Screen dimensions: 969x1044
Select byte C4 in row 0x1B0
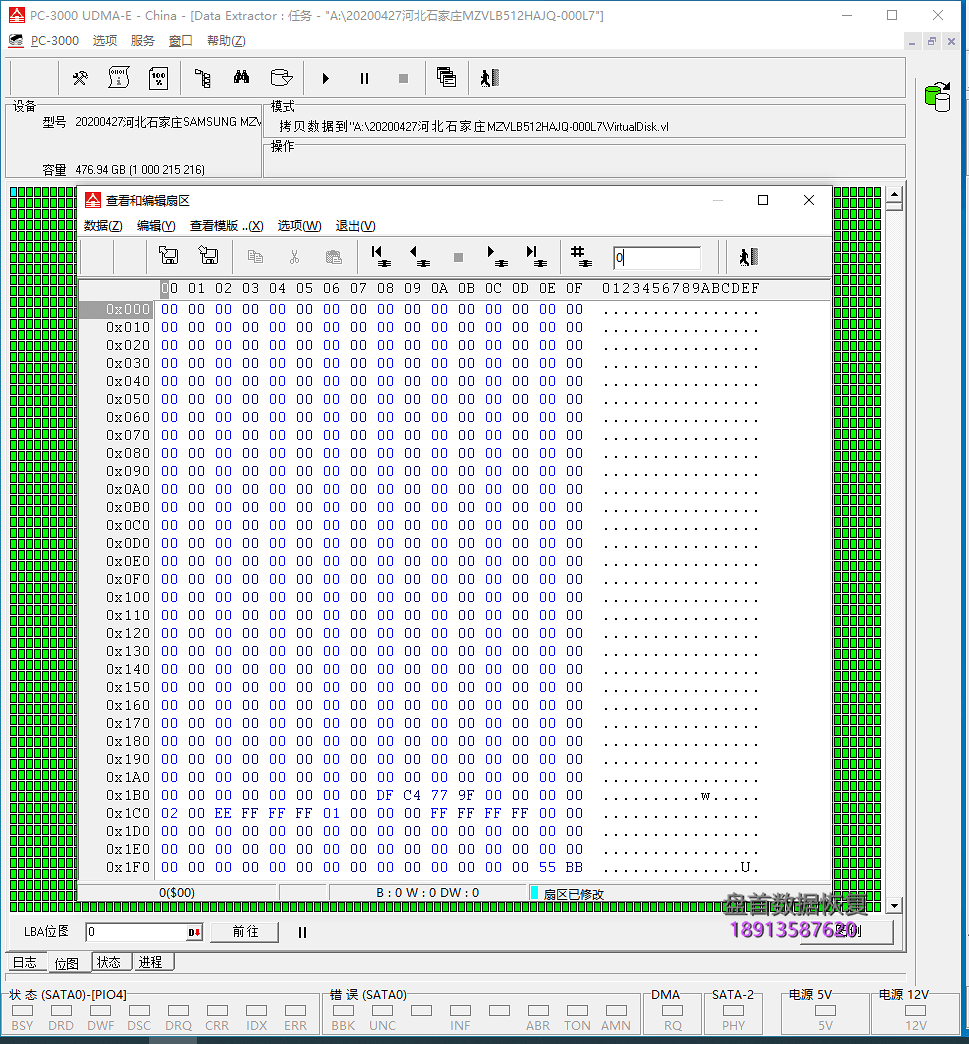[x=412, y=795]
